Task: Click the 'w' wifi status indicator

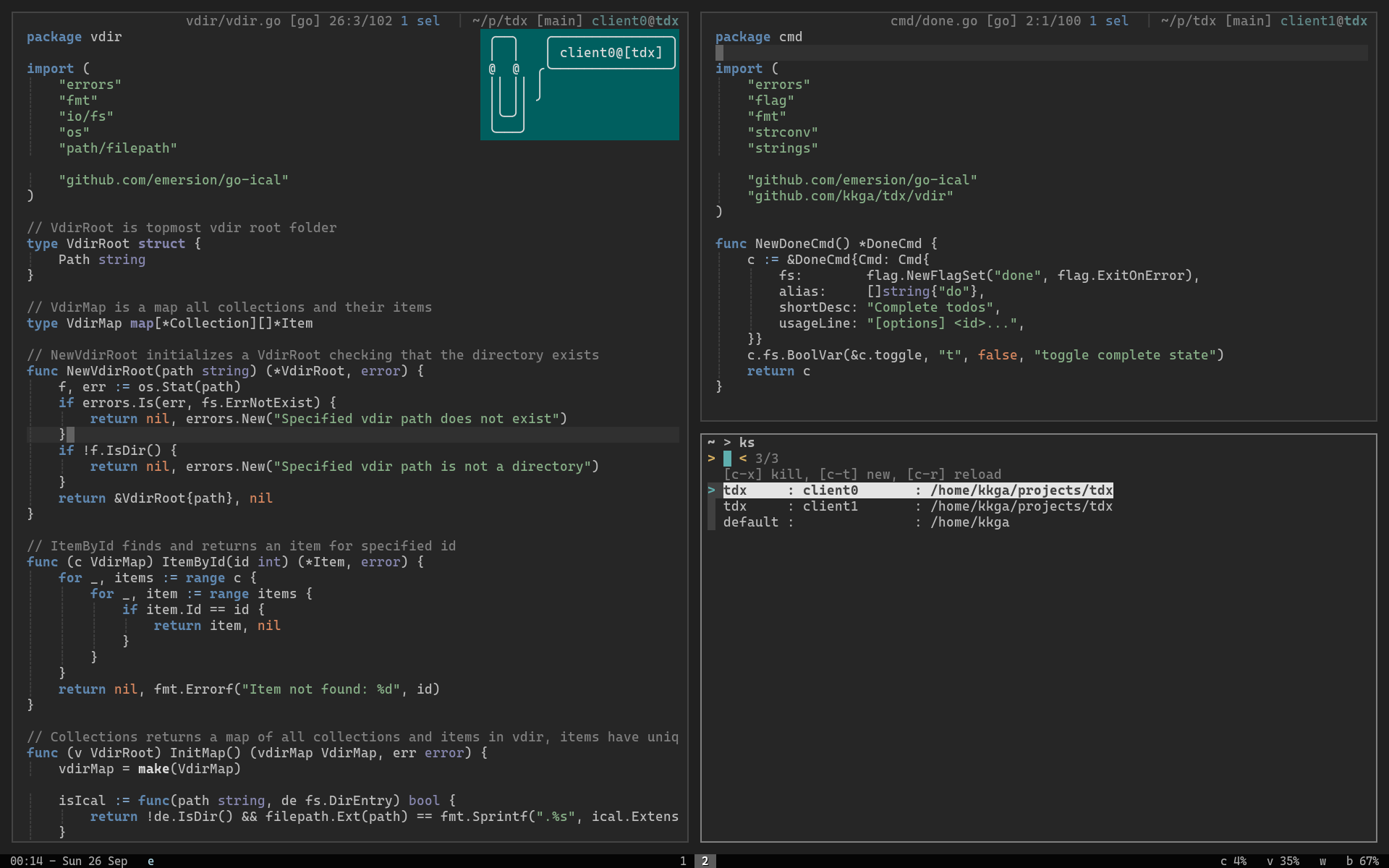Action: click(1322, 861)
